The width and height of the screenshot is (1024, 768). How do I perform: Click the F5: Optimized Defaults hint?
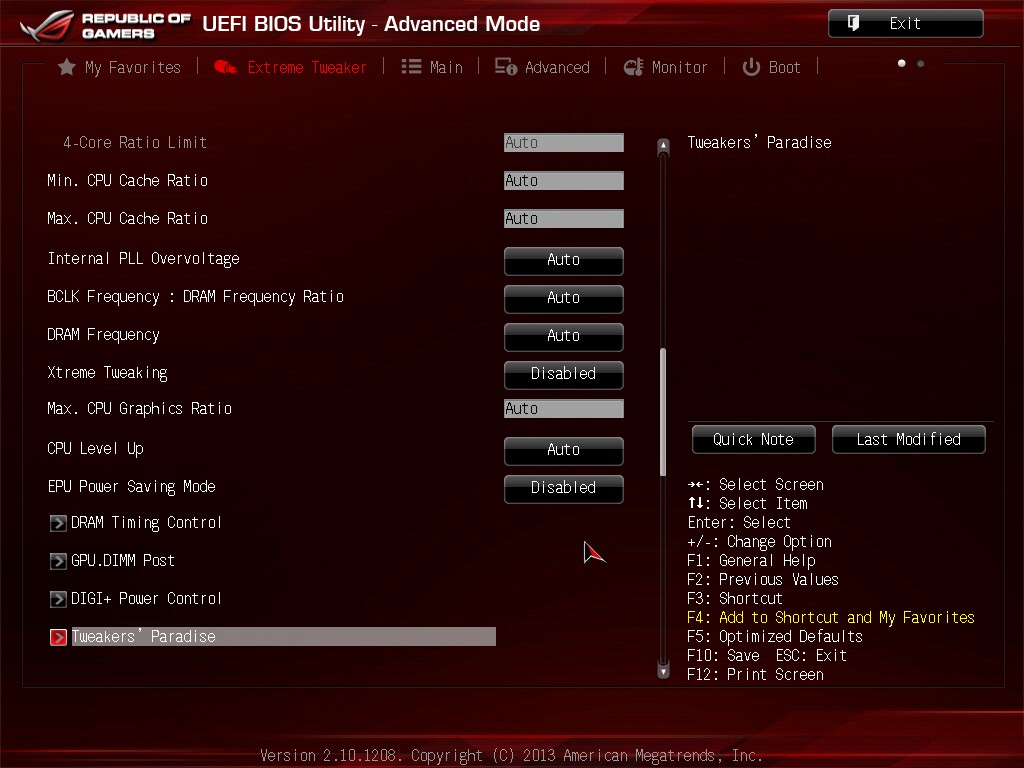(775, 637)
